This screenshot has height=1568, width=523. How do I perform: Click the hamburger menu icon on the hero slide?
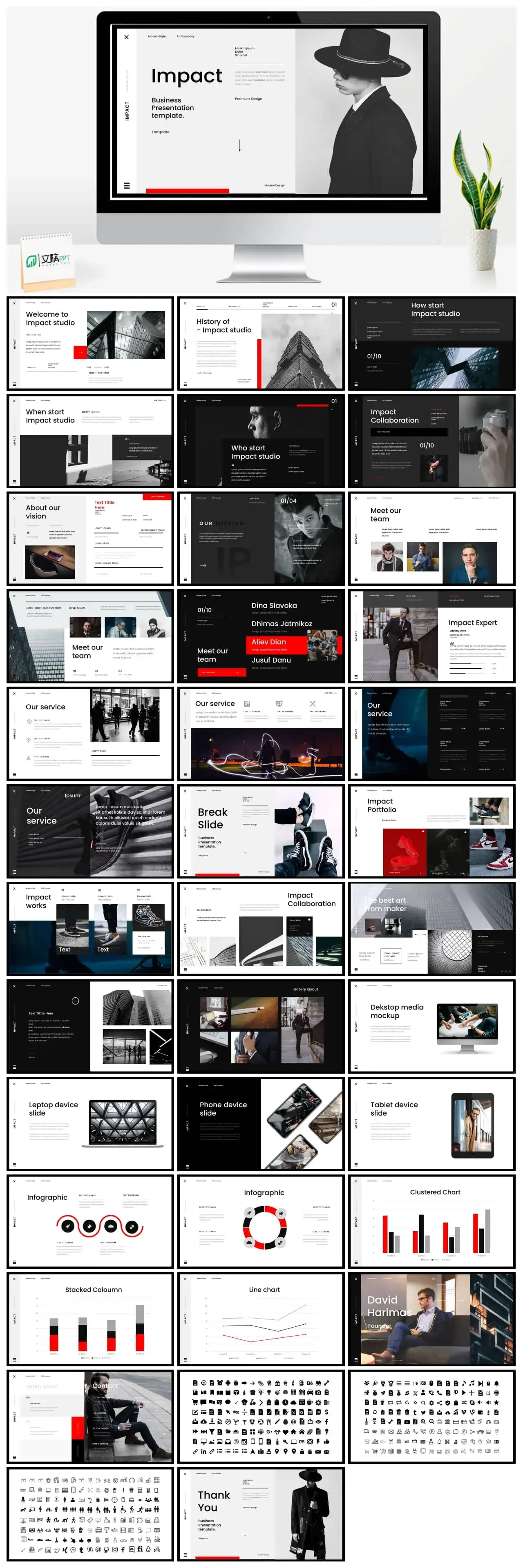pyautogui.click(x=127, y=186)
